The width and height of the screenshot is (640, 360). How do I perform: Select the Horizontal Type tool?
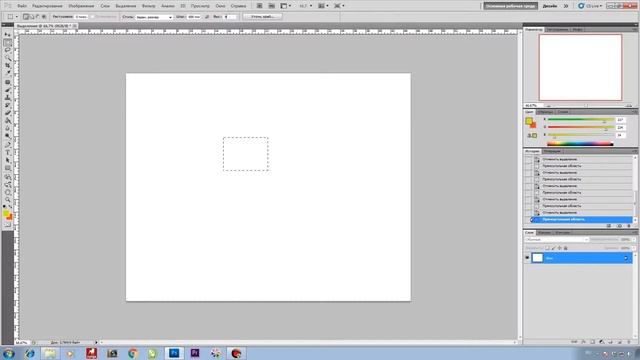click(x=8, y=152)
